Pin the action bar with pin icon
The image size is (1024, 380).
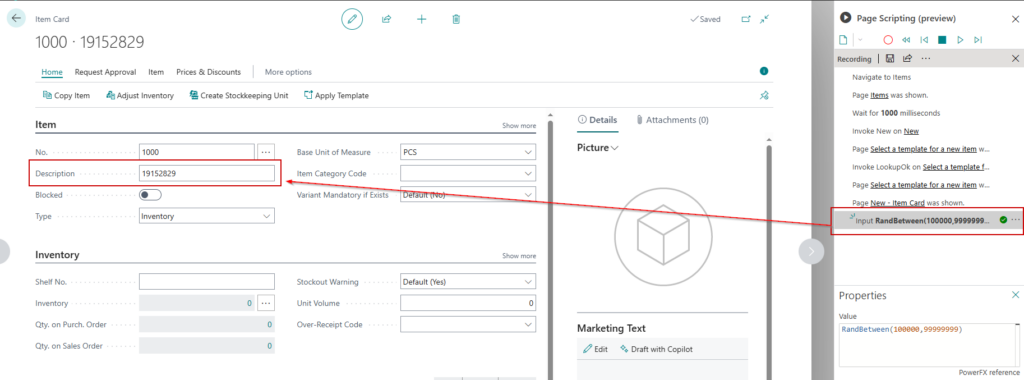click(764, 95)
